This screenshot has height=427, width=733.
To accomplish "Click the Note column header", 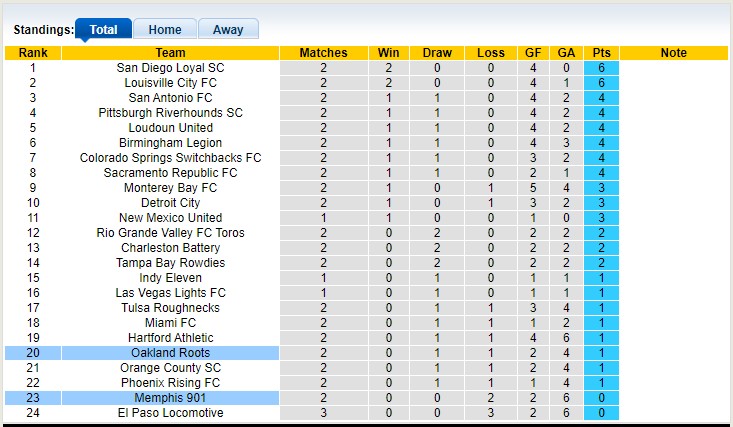I will pos(673,53).
